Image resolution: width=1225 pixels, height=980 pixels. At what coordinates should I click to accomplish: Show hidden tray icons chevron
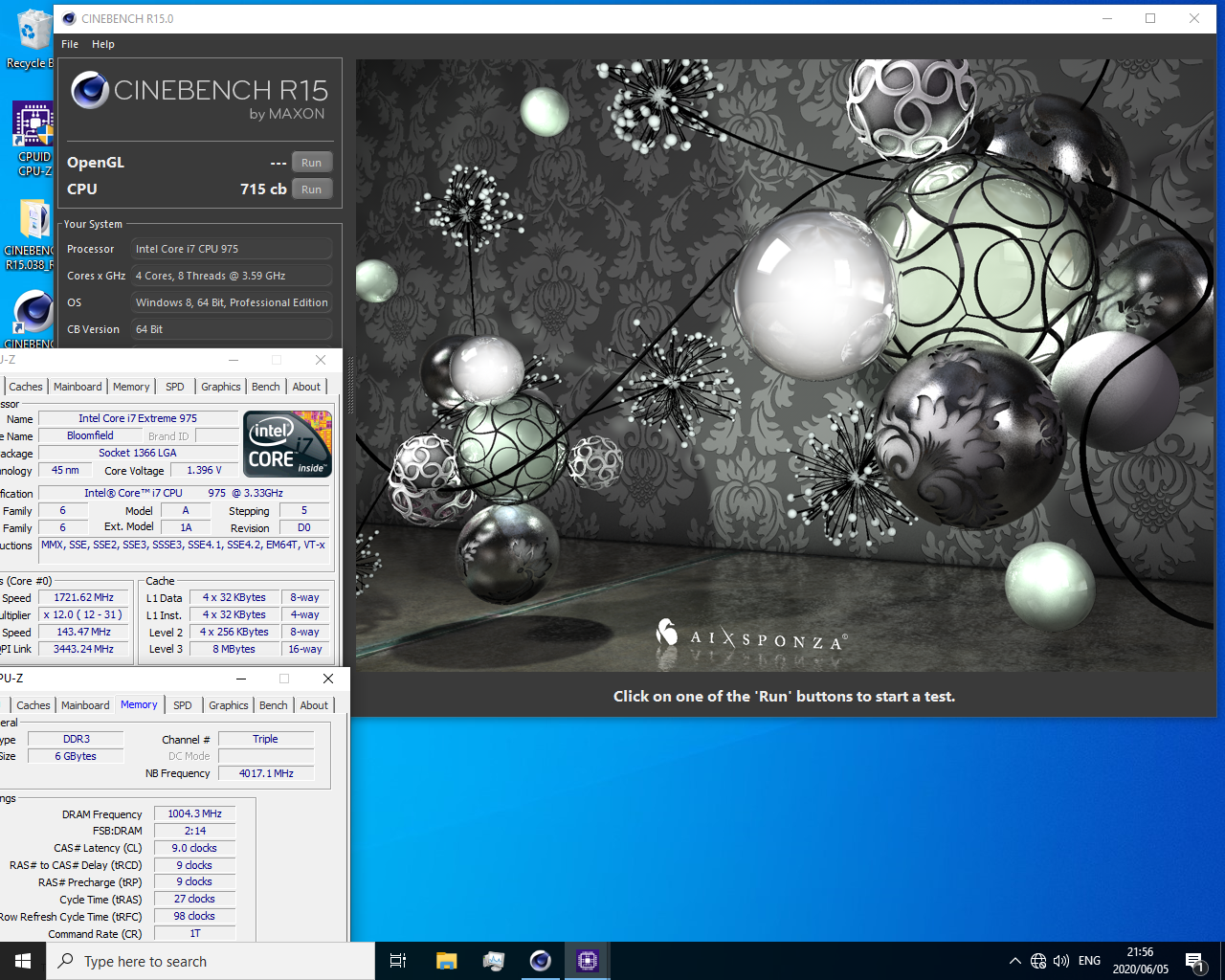[x=1014, y=961]
